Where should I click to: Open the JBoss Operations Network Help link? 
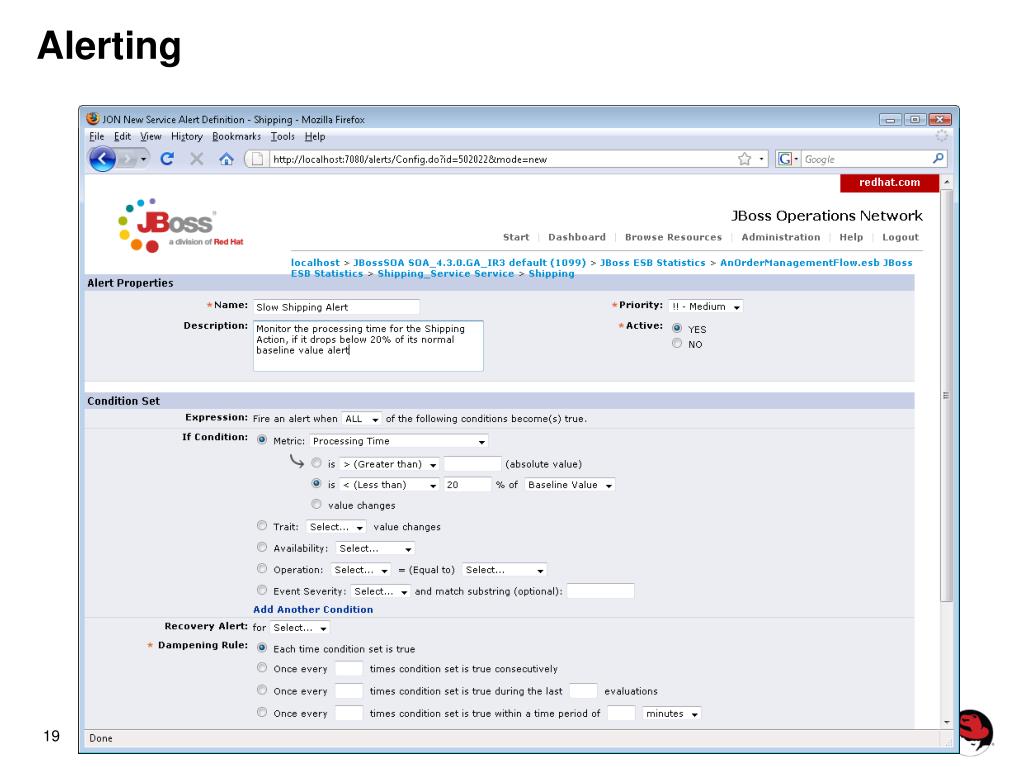[851, 237]
